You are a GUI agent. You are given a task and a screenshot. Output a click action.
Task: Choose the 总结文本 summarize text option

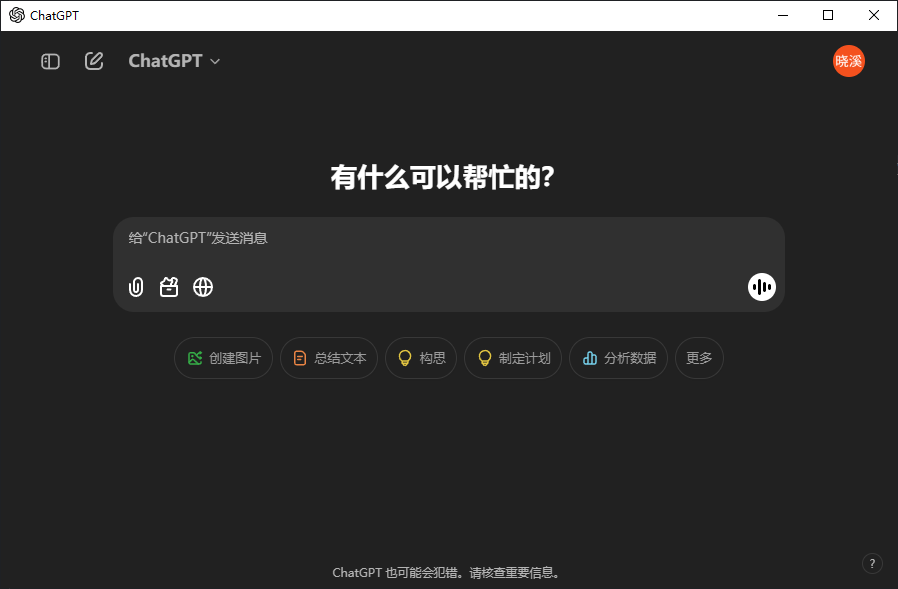click(329, 358)
